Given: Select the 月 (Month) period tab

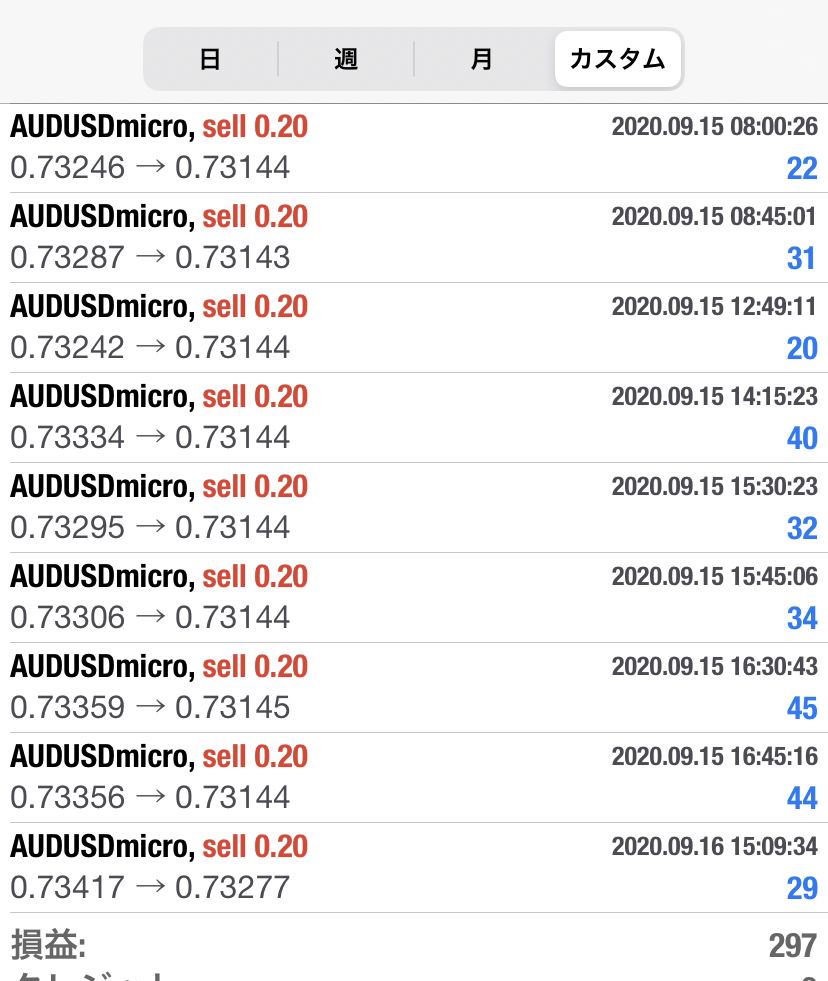Looking at the screenshot, I should [x=481, y=59].
